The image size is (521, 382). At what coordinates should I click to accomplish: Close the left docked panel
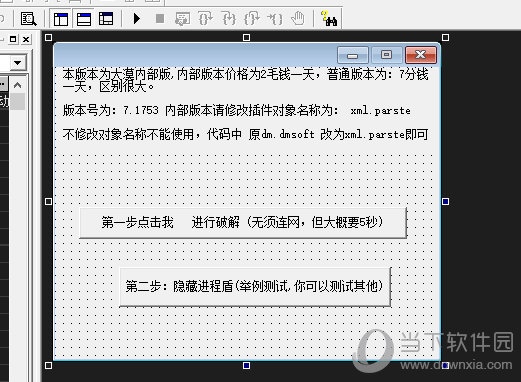click(26, 39)
